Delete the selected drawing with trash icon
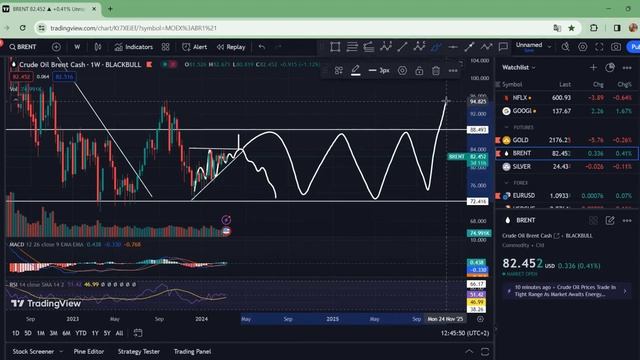The height and width of the screenshot is (360, 640). click(x=436, y=71)
